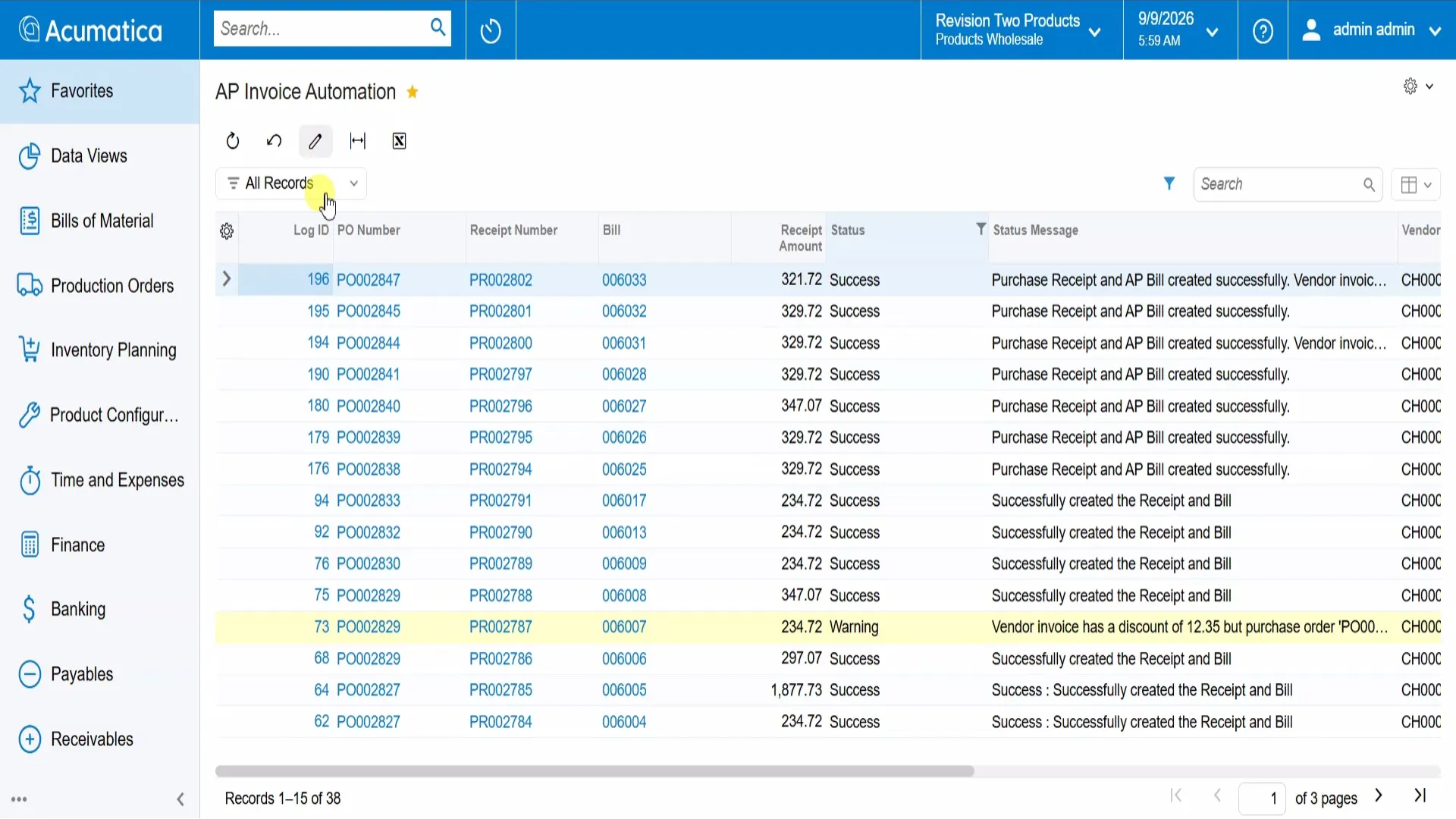Screen dimensions: 1456x819
Task: Click the Undo (cancel) toolbar icon
Action: click(x=275, y=141)
